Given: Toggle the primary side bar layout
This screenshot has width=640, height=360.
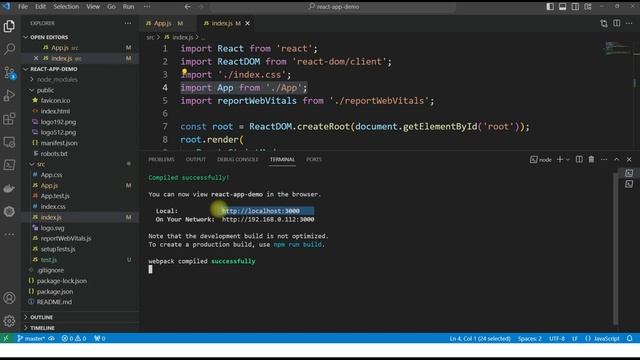Looking at the screenshot, I should coord(550,7).
